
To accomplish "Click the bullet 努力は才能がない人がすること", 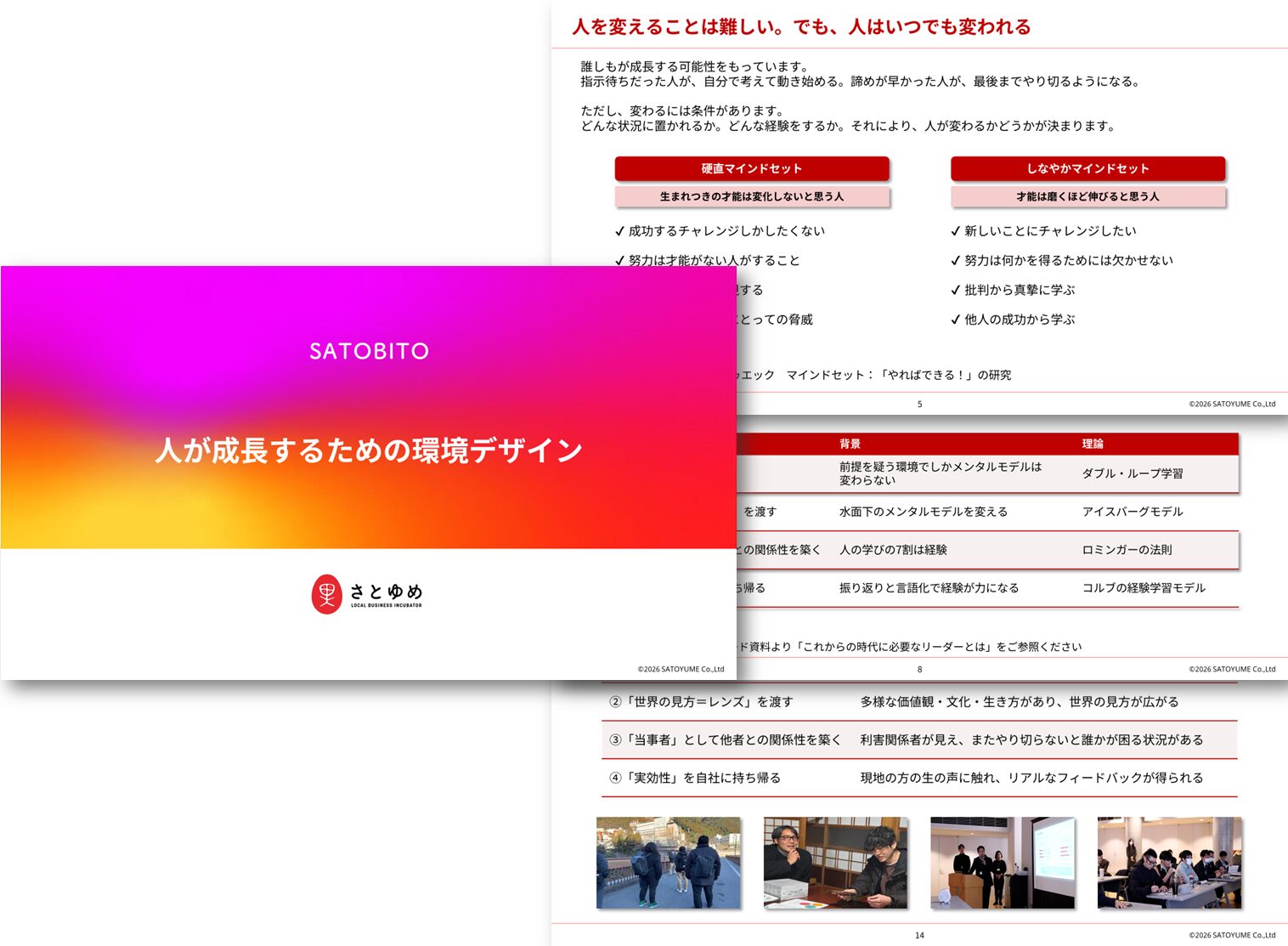I will (x=707, y=260).
